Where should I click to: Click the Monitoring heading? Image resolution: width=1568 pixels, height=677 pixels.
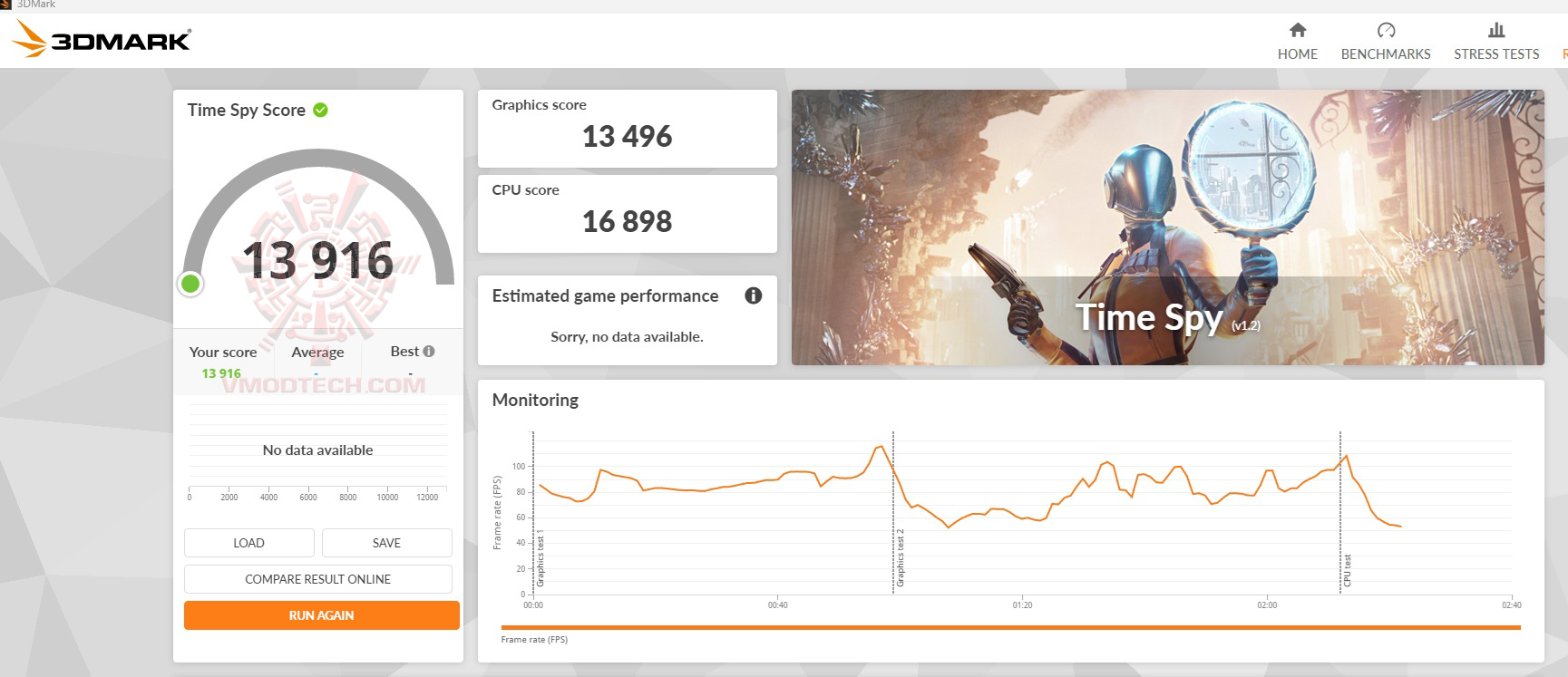point(535,400)
